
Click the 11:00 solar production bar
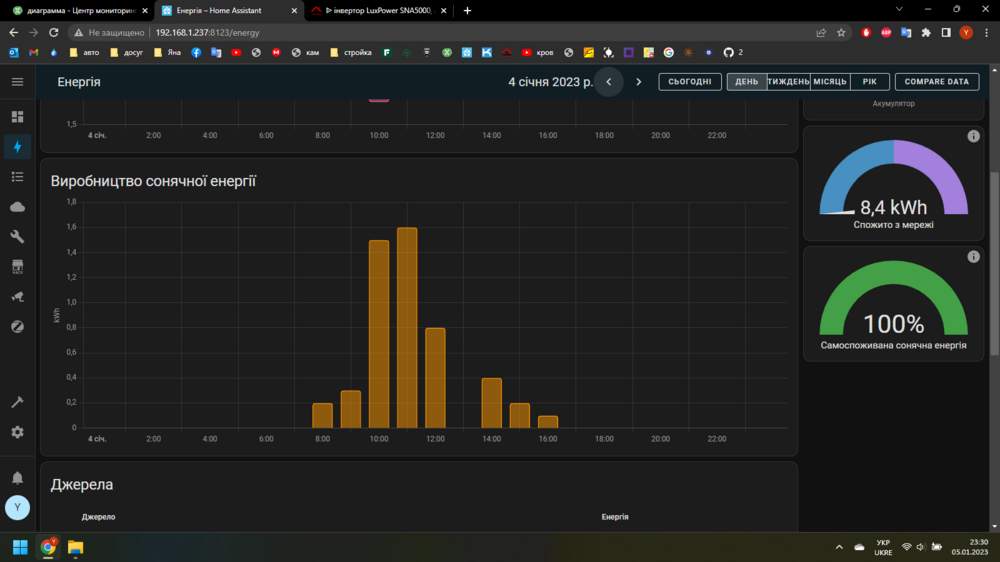tap(407, 328)
